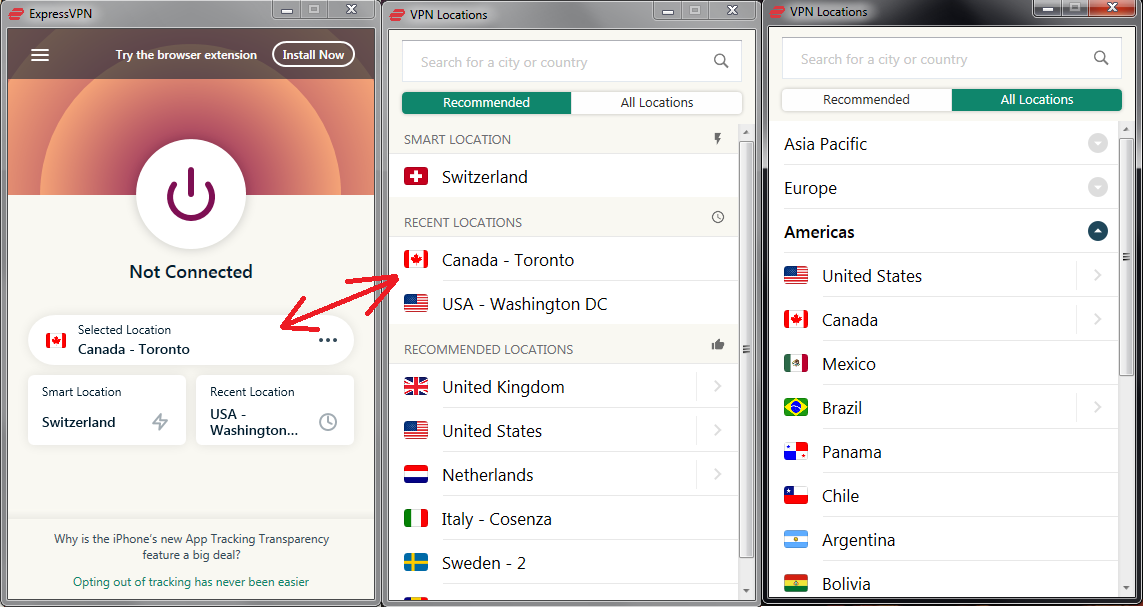Expand the United Kingdom locations chevron
The image size is (1143, 607).
coord(717,386)
